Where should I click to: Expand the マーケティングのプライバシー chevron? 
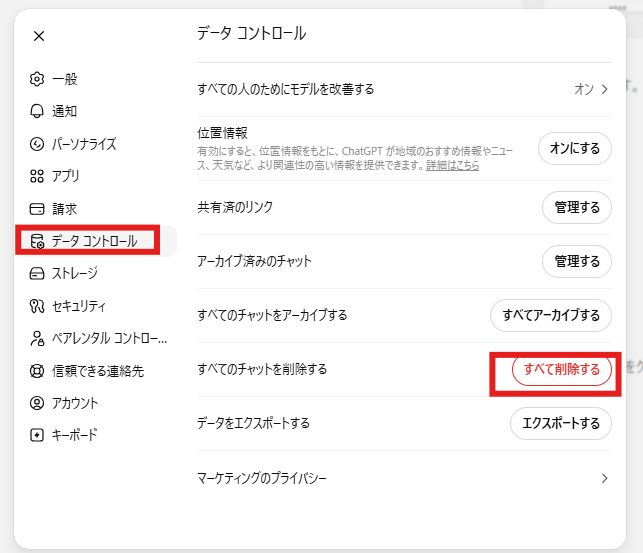604,478
